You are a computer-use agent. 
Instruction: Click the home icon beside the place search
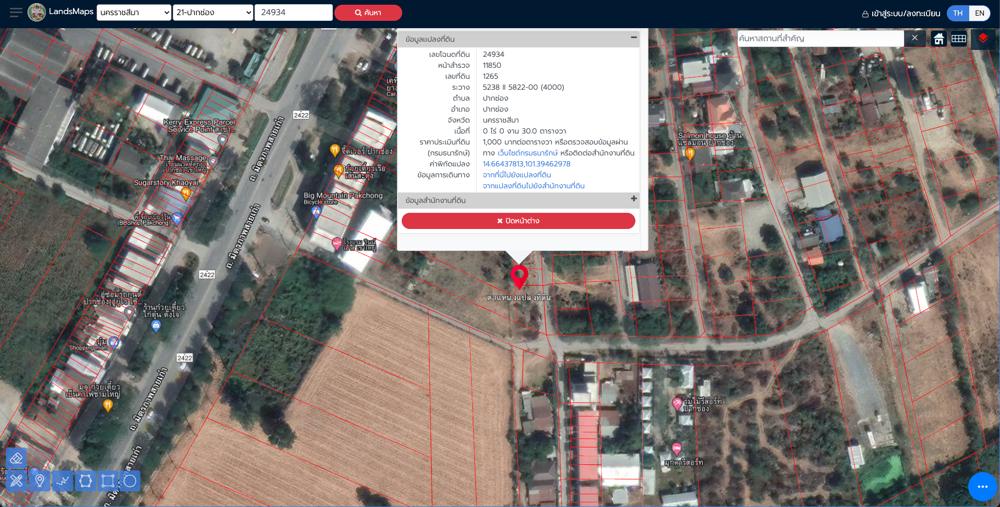point(939,39)
